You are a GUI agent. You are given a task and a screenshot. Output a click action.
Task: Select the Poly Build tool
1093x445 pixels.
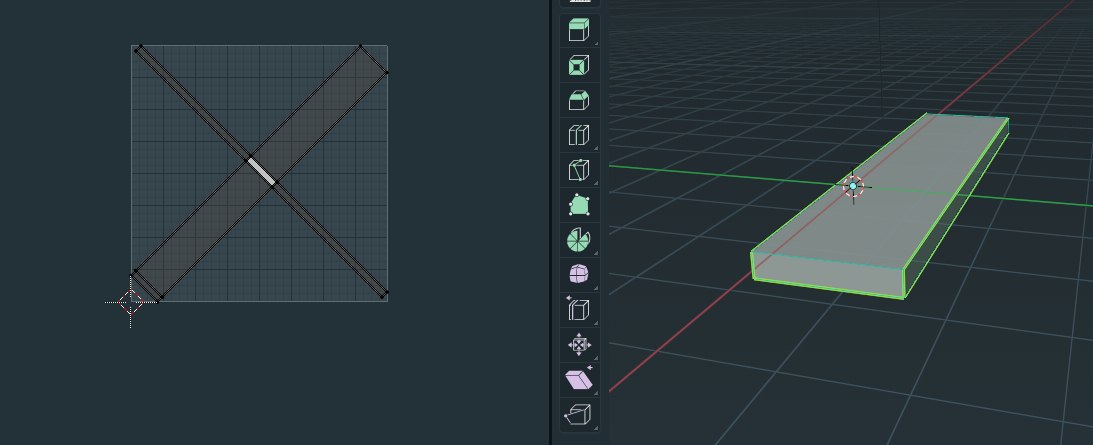(579, 205)
